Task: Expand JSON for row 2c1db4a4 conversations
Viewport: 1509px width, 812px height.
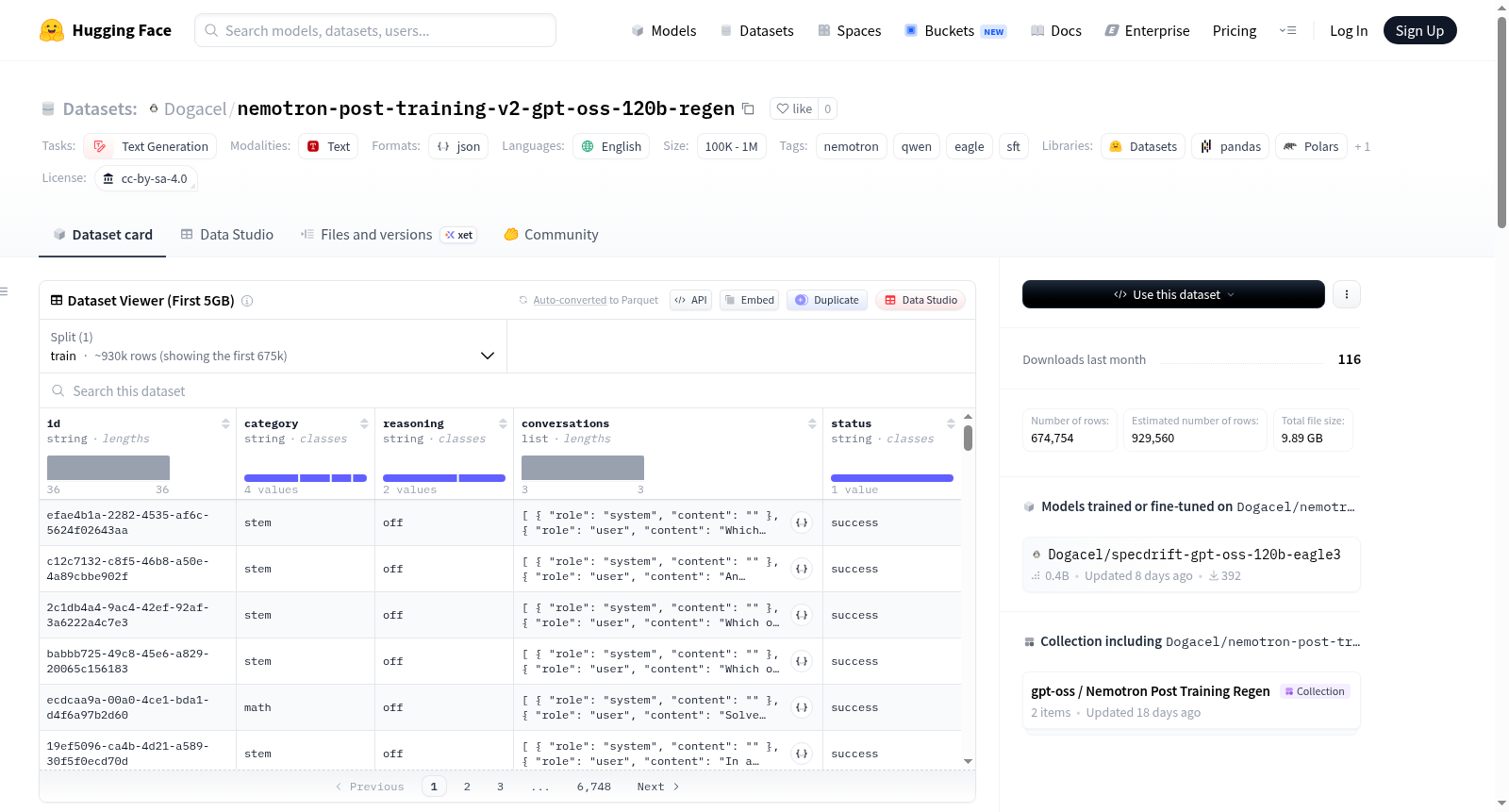Action: point(802,615)
